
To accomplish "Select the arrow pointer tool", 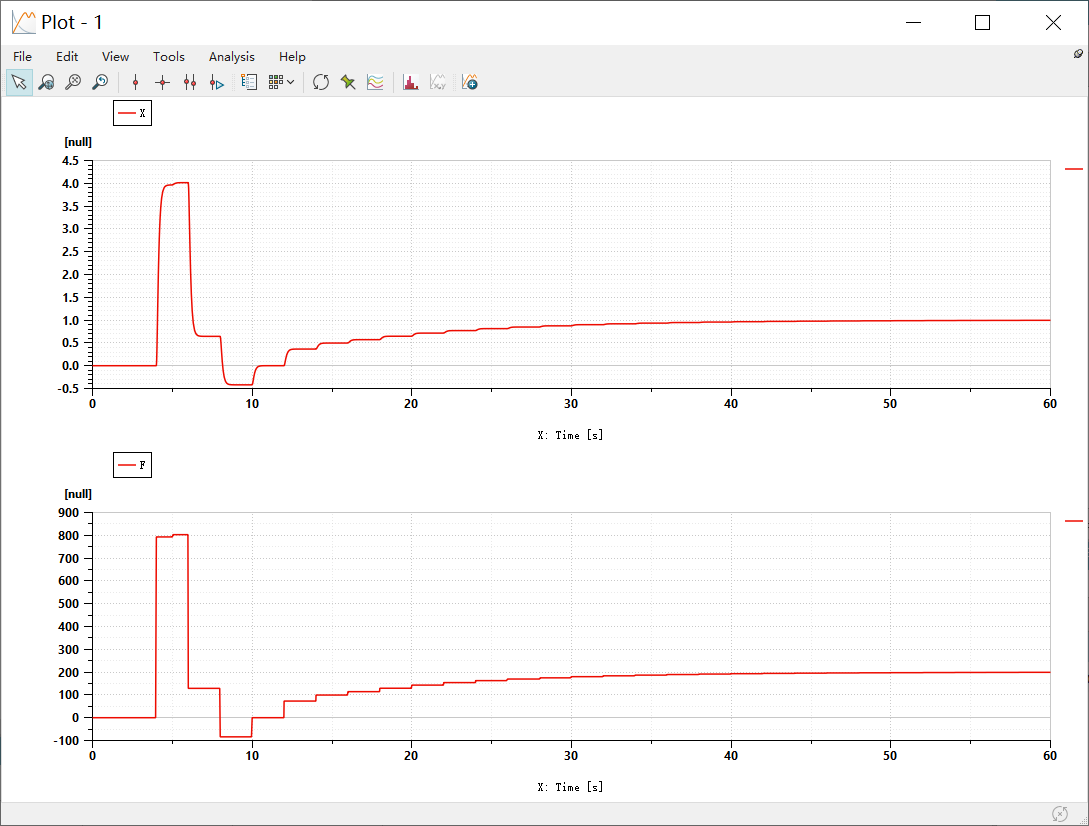I will [19, 83].
